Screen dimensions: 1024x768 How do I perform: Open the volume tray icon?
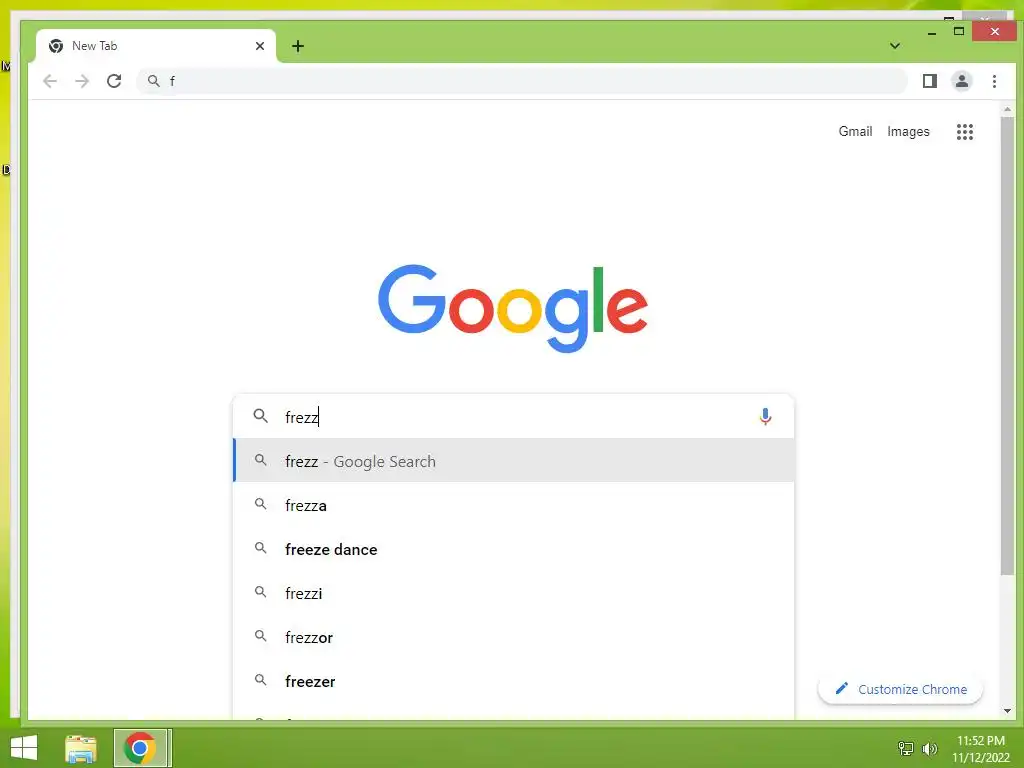point(929,748)
